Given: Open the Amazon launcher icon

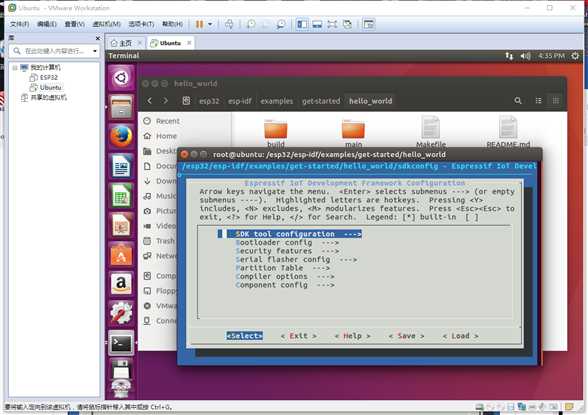Looking at the screenshot, I should [x=121, y=284].
